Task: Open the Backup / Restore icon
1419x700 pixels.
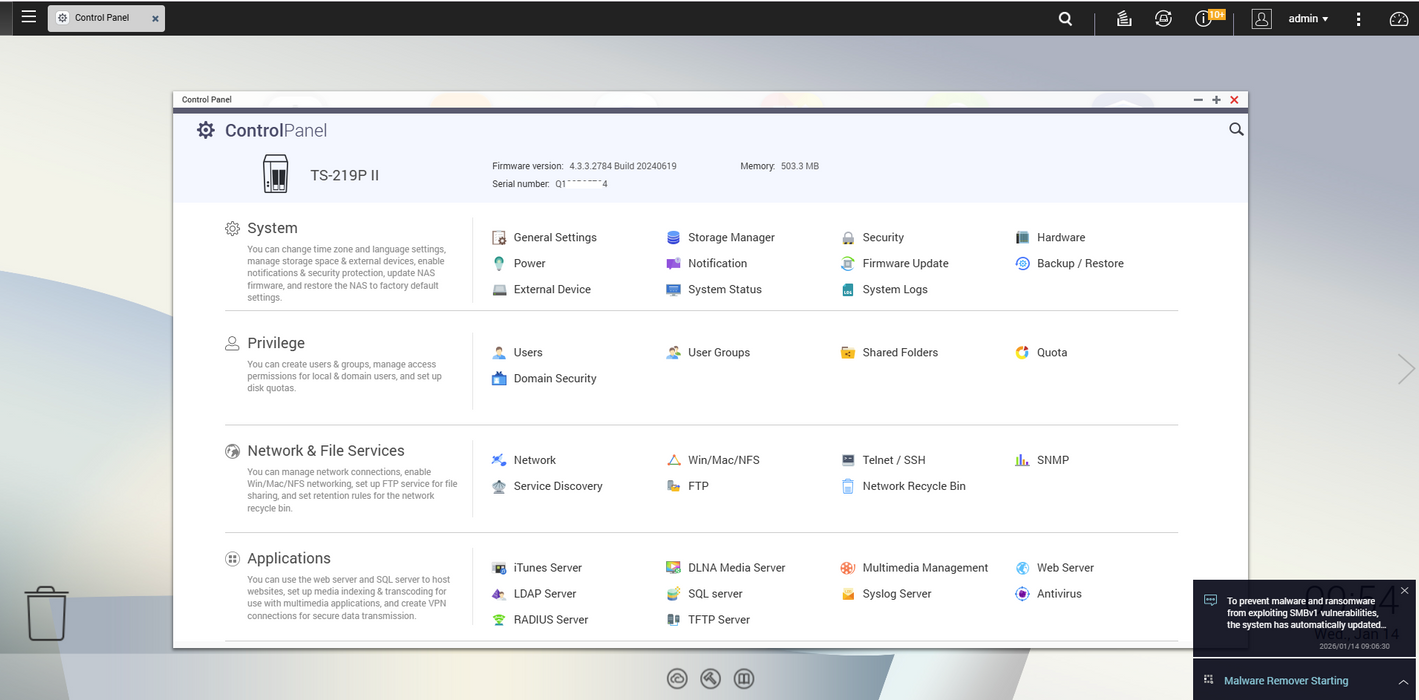Action: click(1022, 264)
